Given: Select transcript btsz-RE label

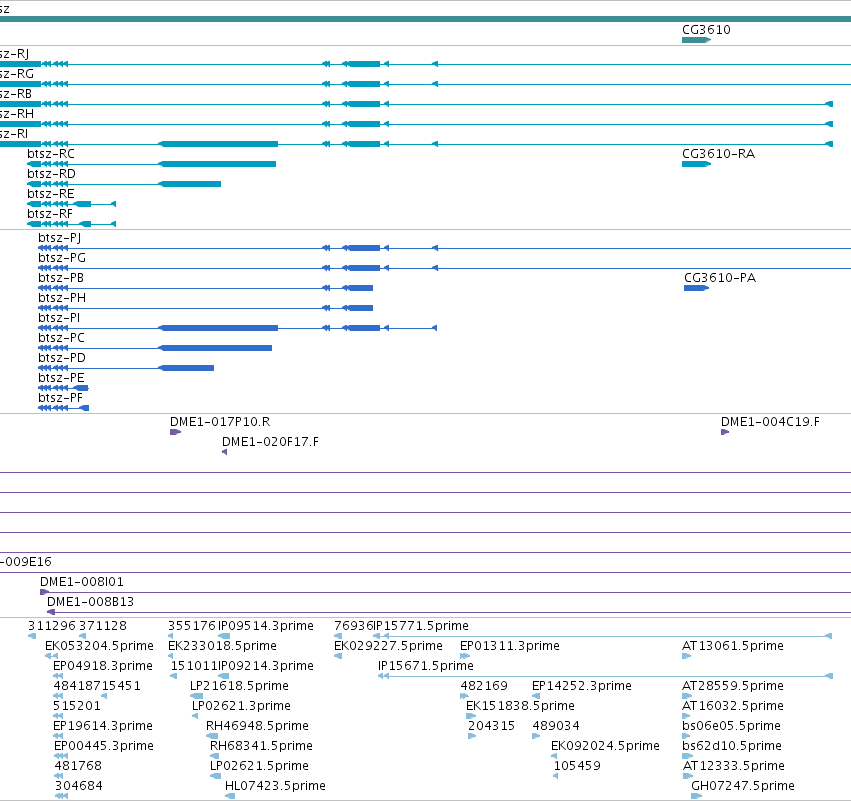Looking at the screenshot, I should pyautogui.click(x=50, y=194).
